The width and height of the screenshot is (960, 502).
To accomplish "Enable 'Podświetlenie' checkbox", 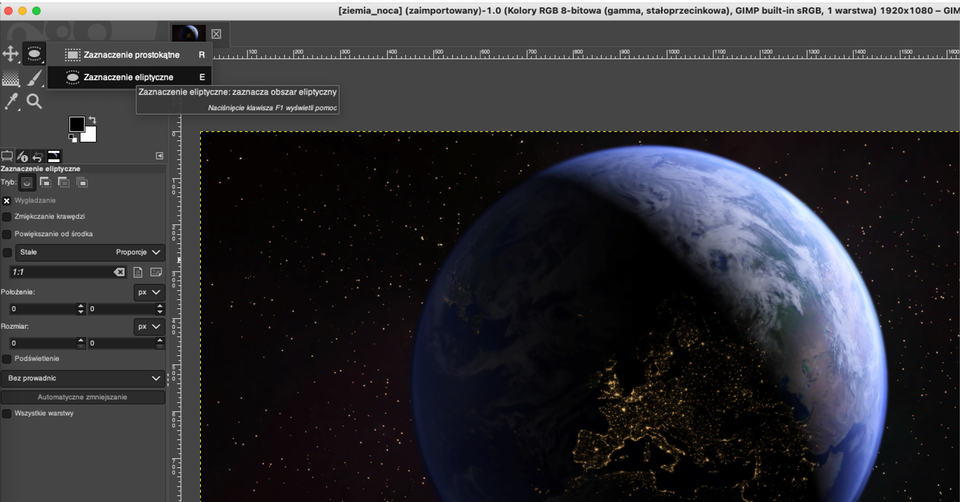I will click(7, 358).
